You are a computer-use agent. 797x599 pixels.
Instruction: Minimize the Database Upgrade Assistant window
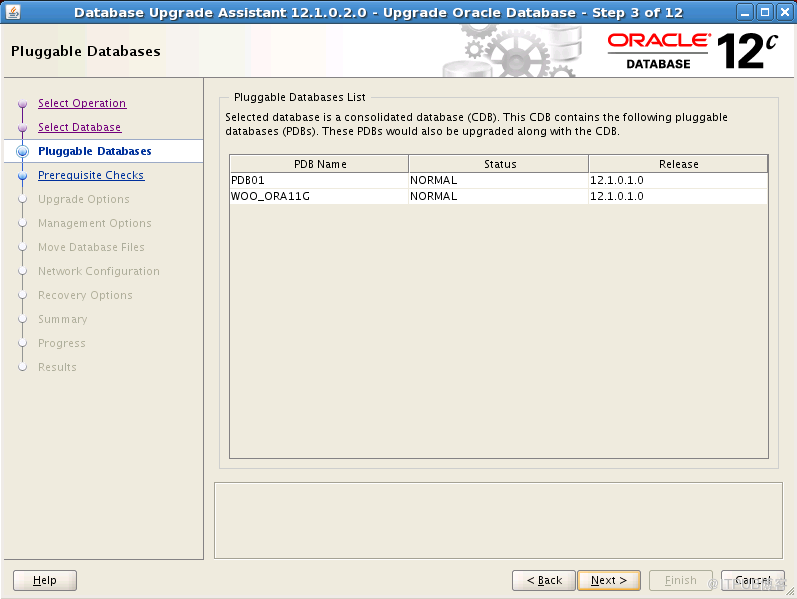click(x=745, y=12)
